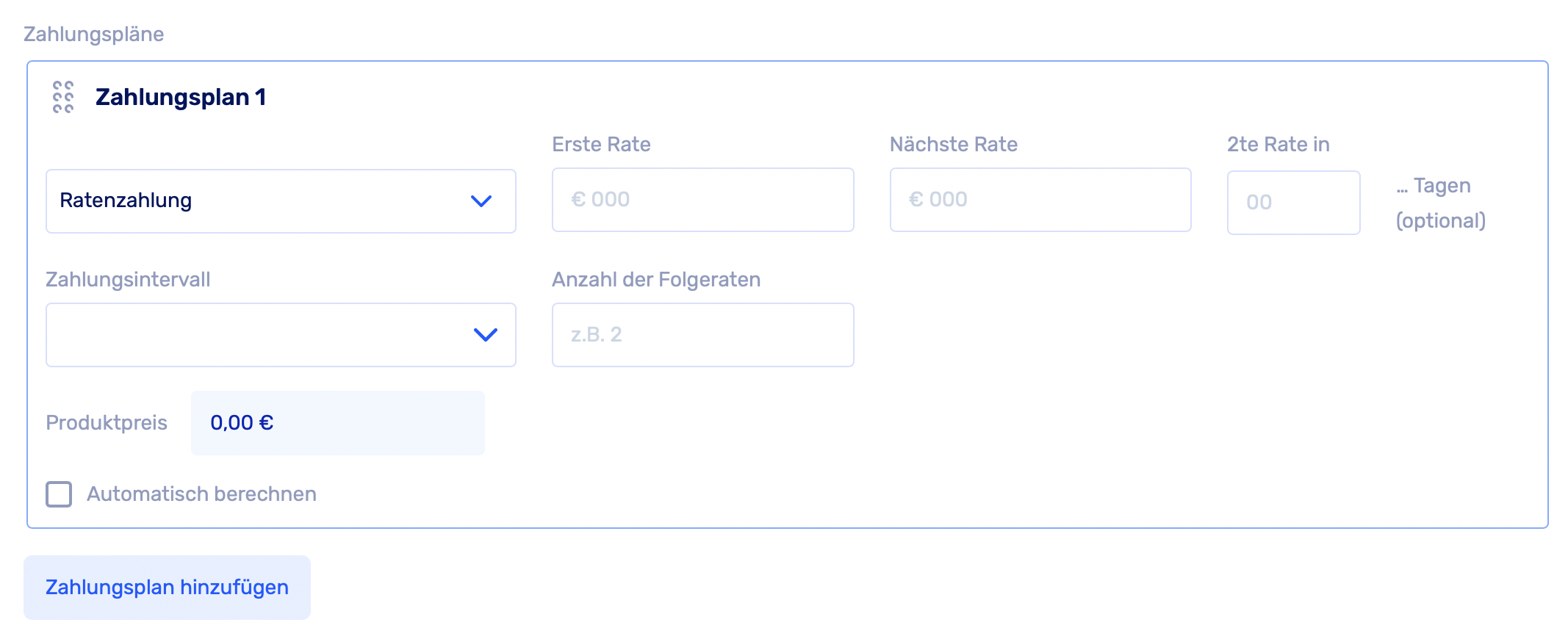Click the "2te Rate in" days field
Image resolution: width=1568 pixels, height=639 pixels.
pyautogui.click(x=1293, y=203)
